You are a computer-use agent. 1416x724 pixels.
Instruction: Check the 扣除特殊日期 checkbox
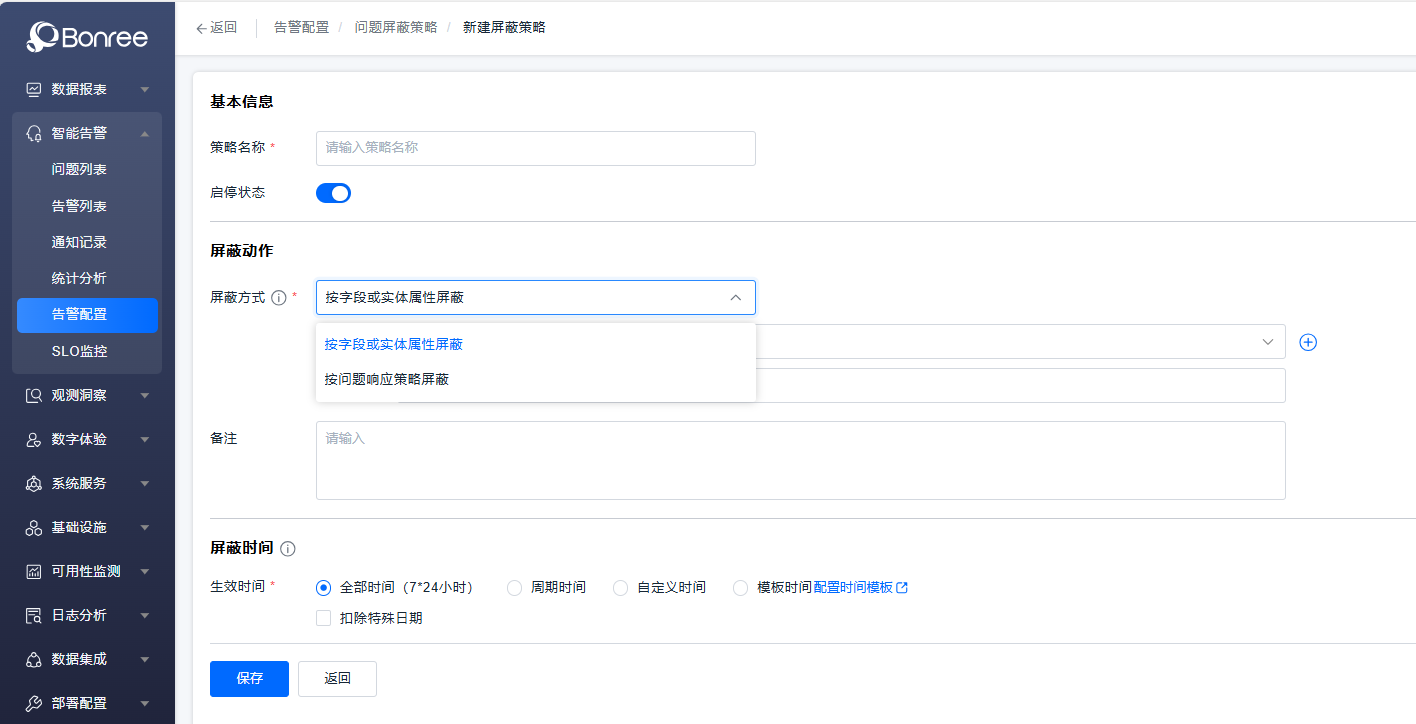coord(323,617)
